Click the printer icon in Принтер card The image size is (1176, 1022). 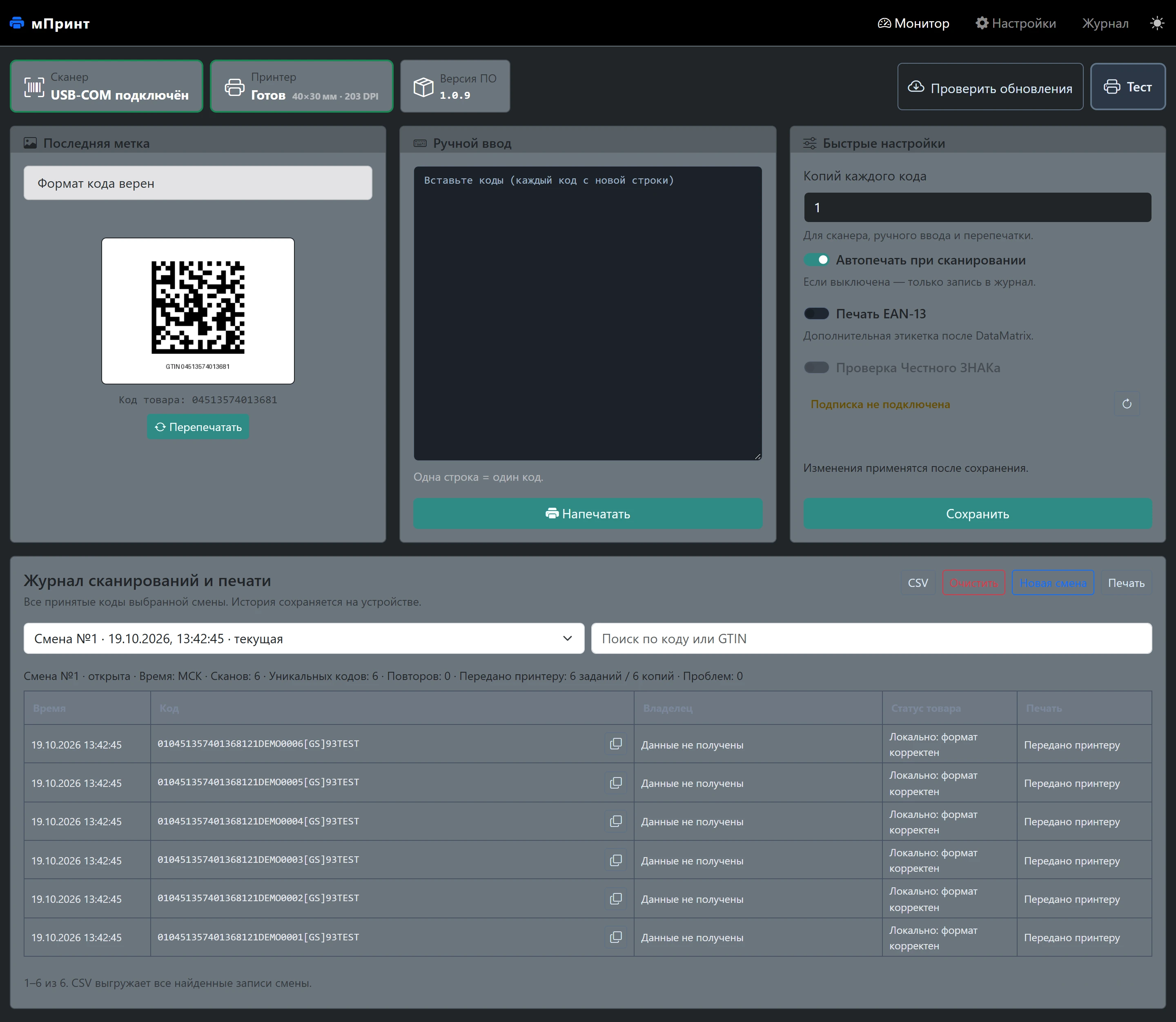tap(234, 87)
